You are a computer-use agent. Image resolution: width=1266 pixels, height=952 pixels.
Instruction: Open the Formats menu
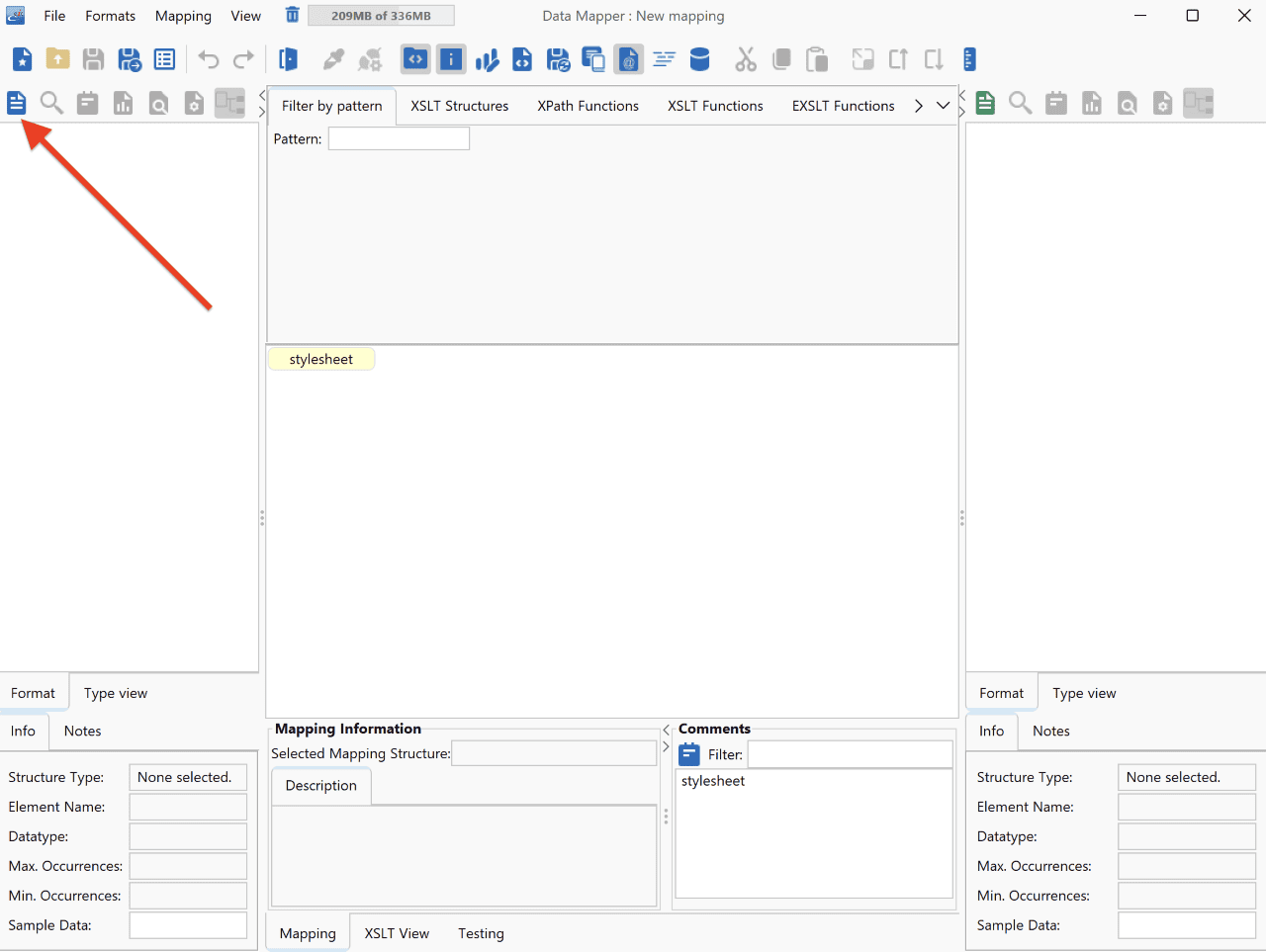[x=110, y=16]
